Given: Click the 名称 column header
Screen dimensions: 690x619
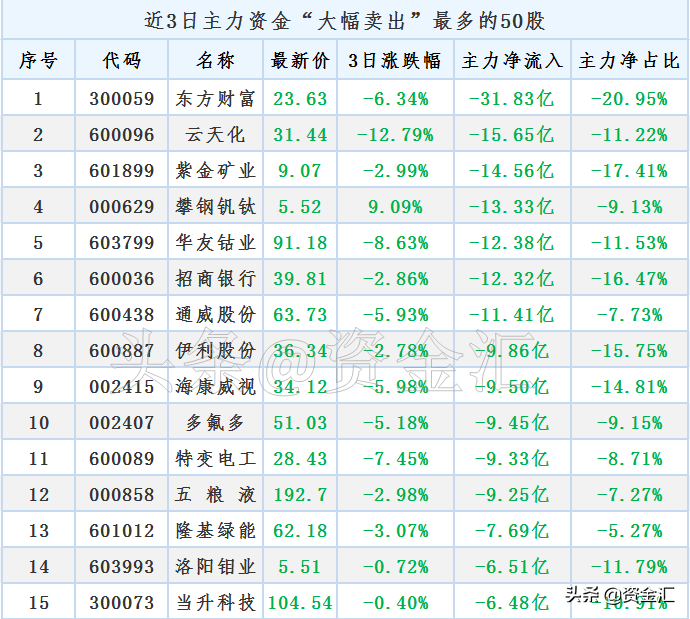Looking at the screenshot, I should click(215, 60).
